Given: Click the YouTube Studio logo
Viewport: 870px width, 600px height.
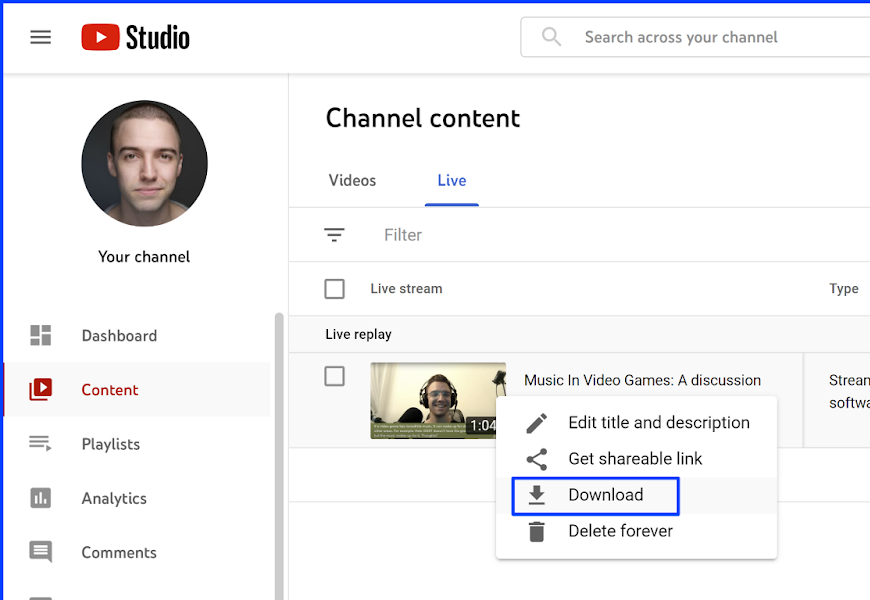Looking at the screenshot, I should pyautogui.click(x=136, y=38).
